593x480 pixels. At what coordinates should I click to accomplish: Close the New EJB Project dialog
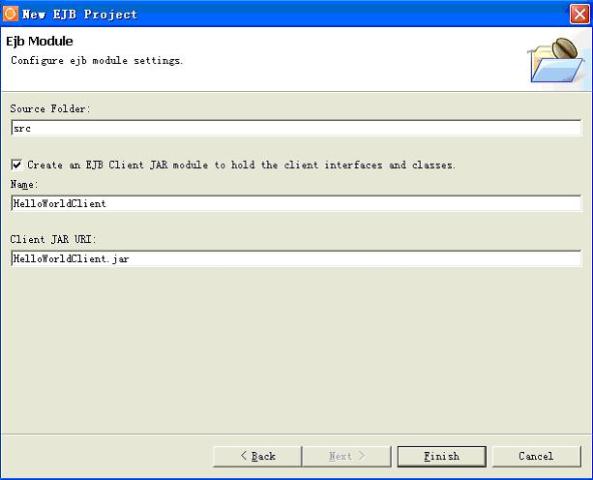[579, 14]
